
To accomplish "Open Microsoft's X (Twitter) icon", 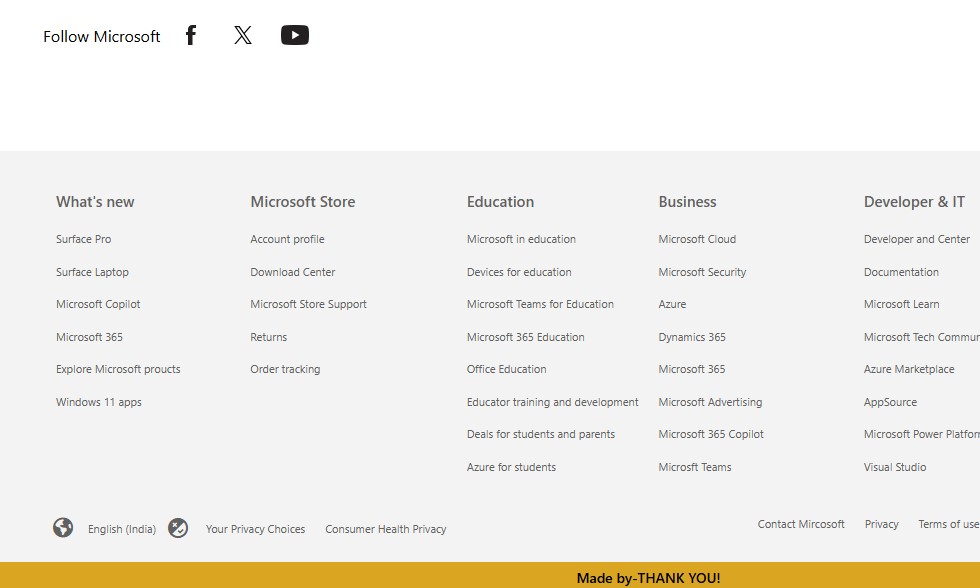I will coord(243,35).
